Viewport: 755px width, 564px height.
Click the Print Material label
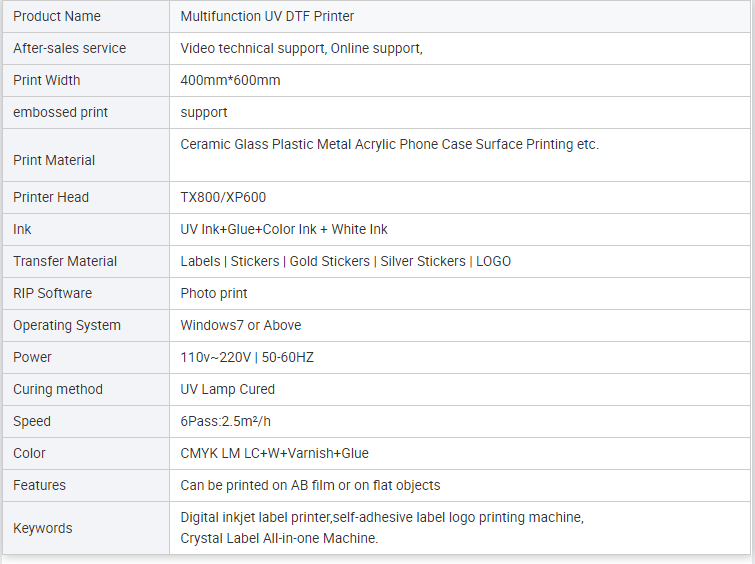(54, 160)
